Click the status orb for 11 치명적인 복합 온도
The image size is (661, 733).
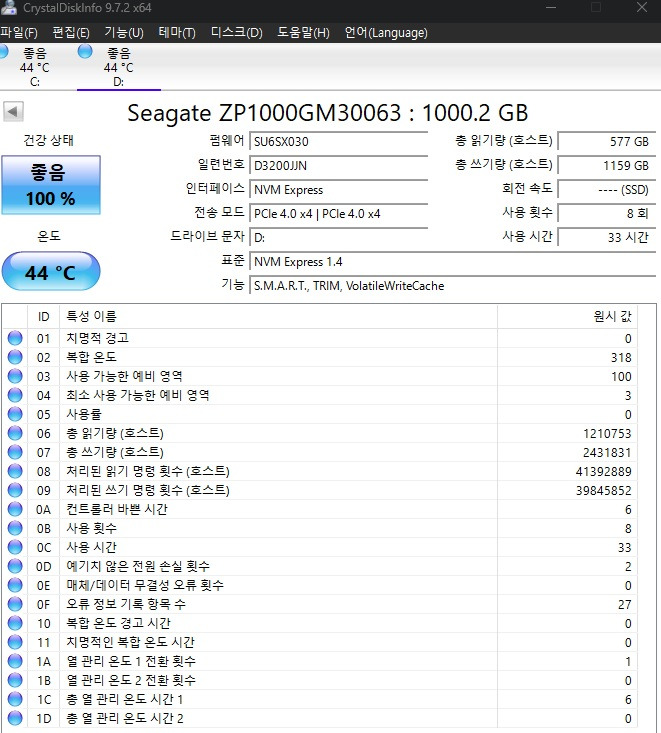point(15,642)
